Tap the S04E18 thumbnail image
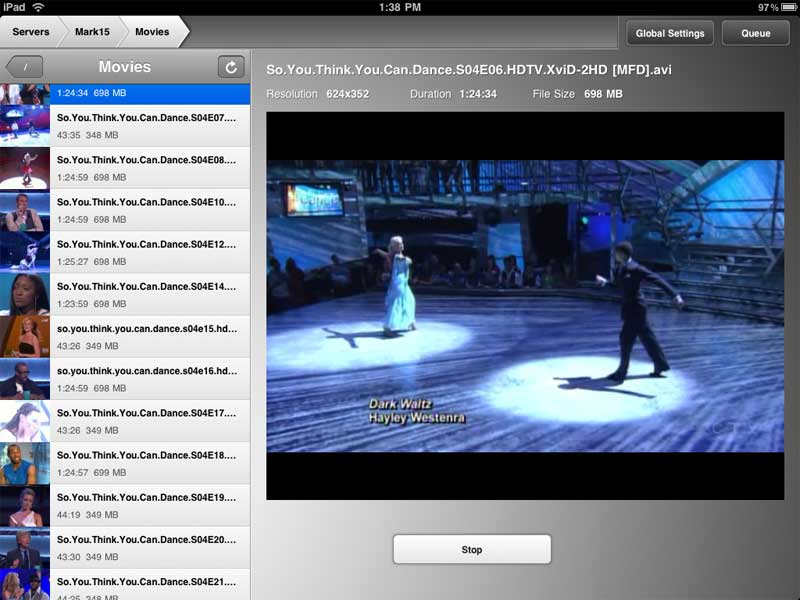 click(25, 464)
